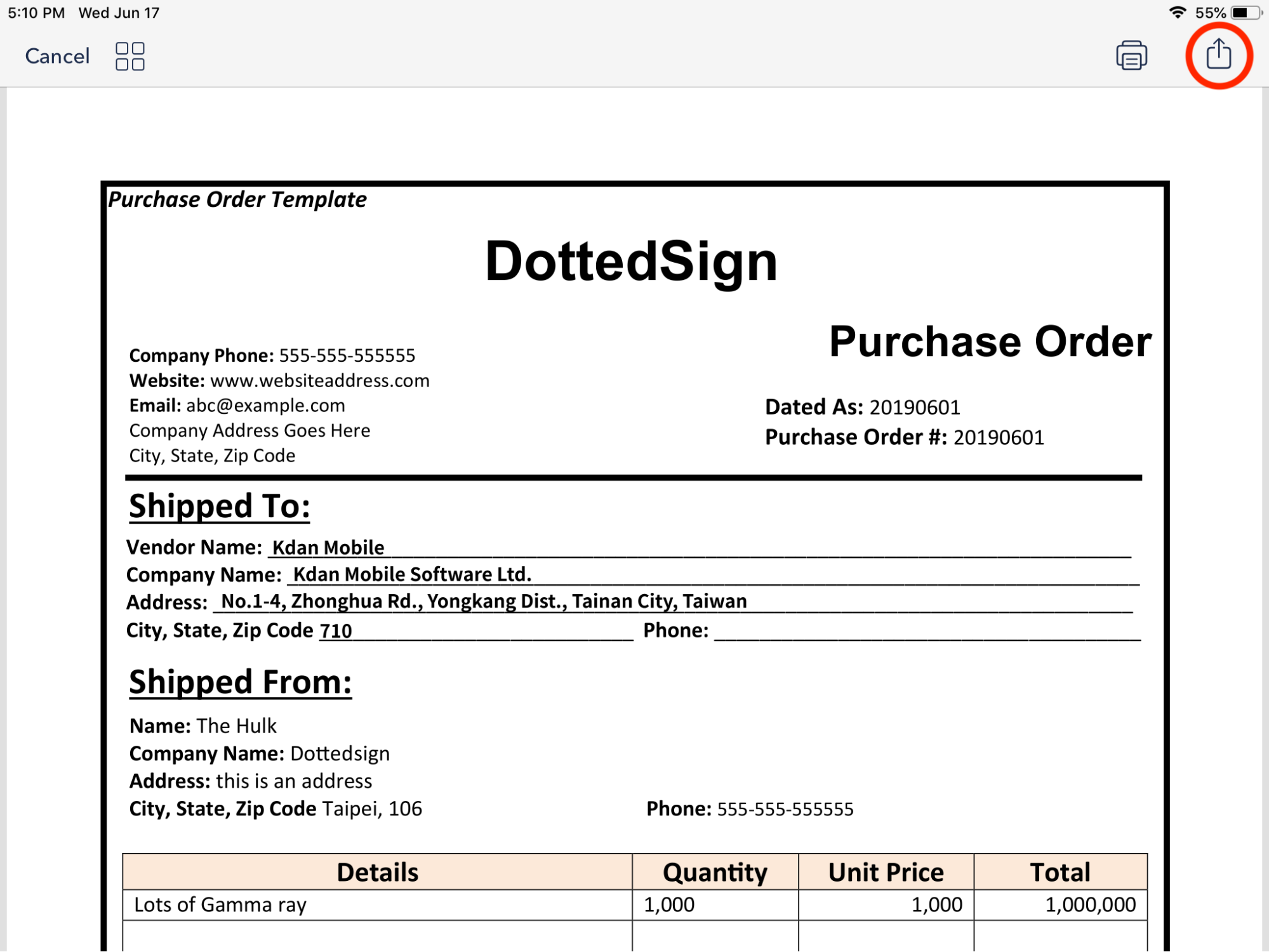Tap the battery indicator icon

point(1244,12)
